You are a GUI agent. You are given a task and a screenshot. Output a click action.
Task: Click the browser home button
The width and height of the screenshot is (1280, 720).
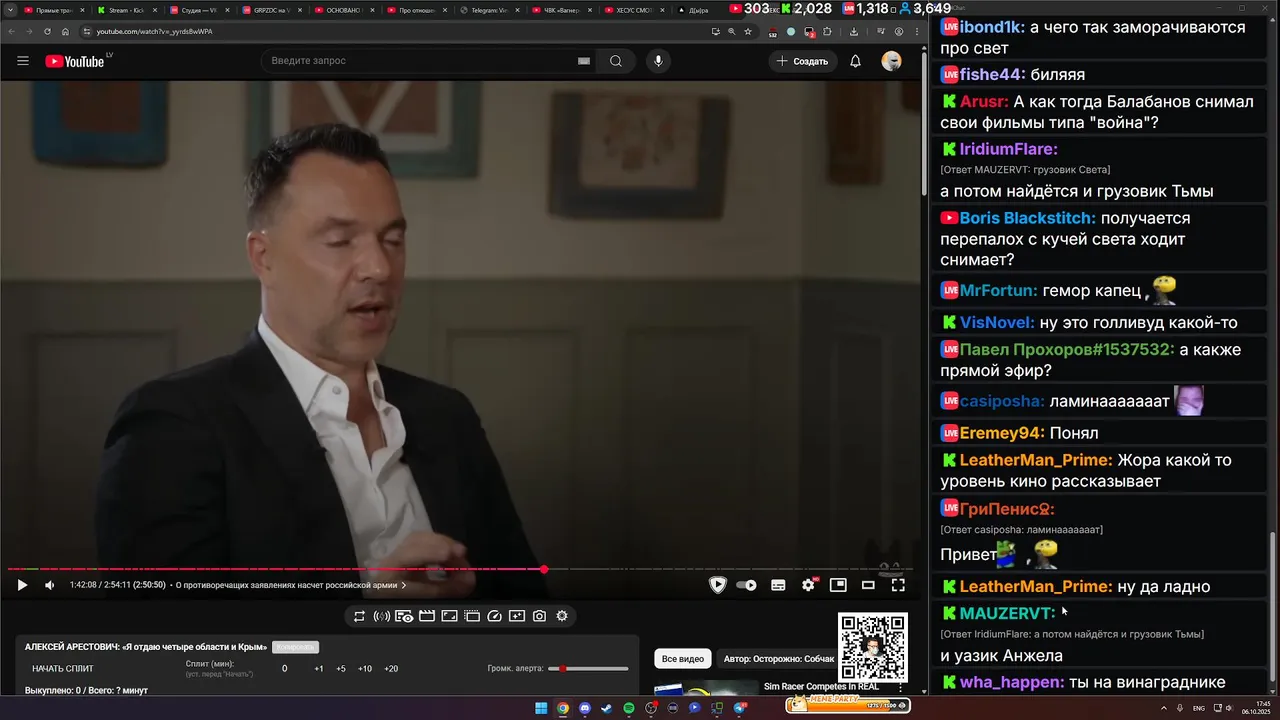click(x=65, y=31)
